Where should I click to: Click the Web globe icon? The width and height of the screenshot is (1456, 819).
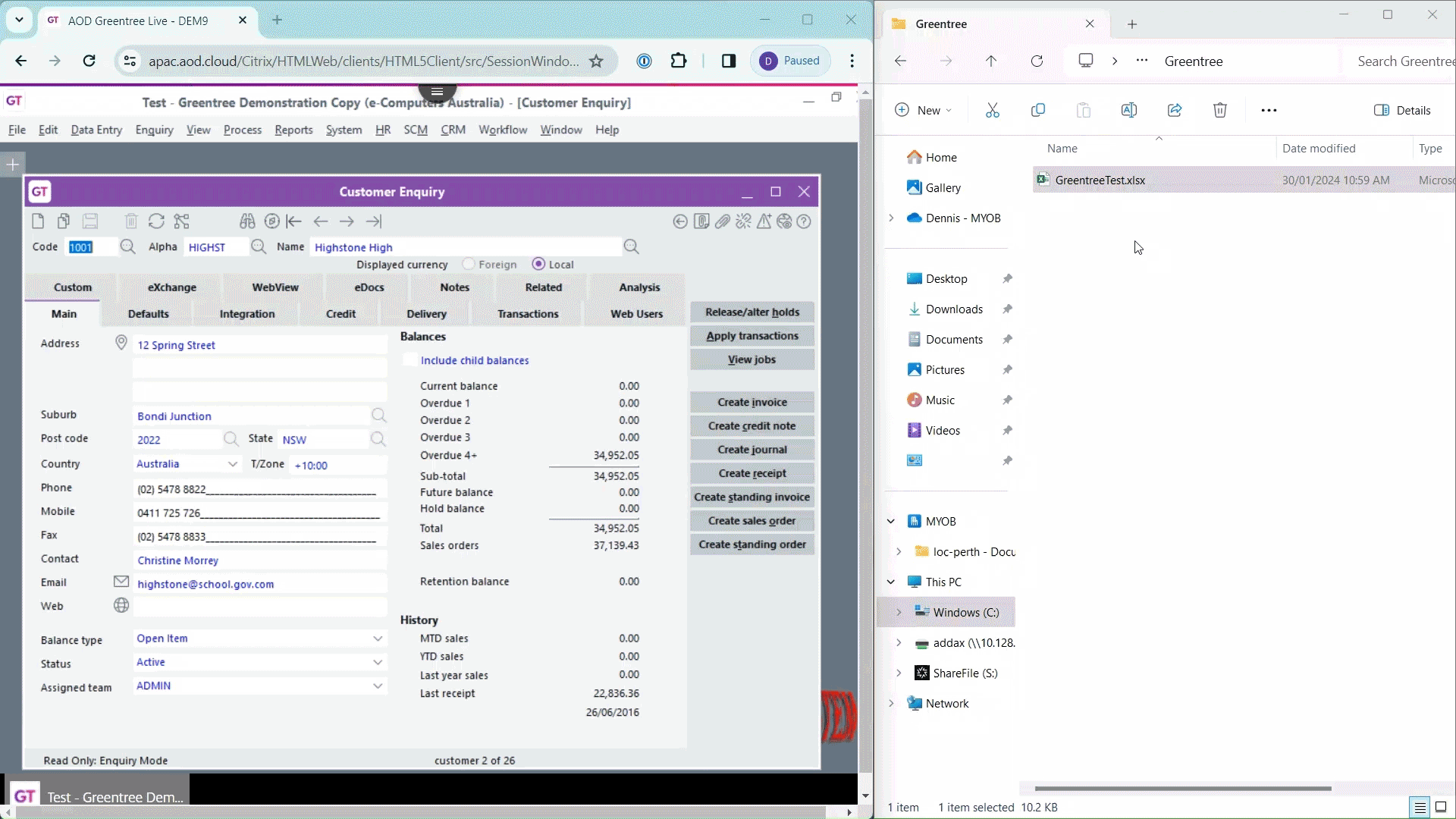pyautogui.click(x=121, y=605)
